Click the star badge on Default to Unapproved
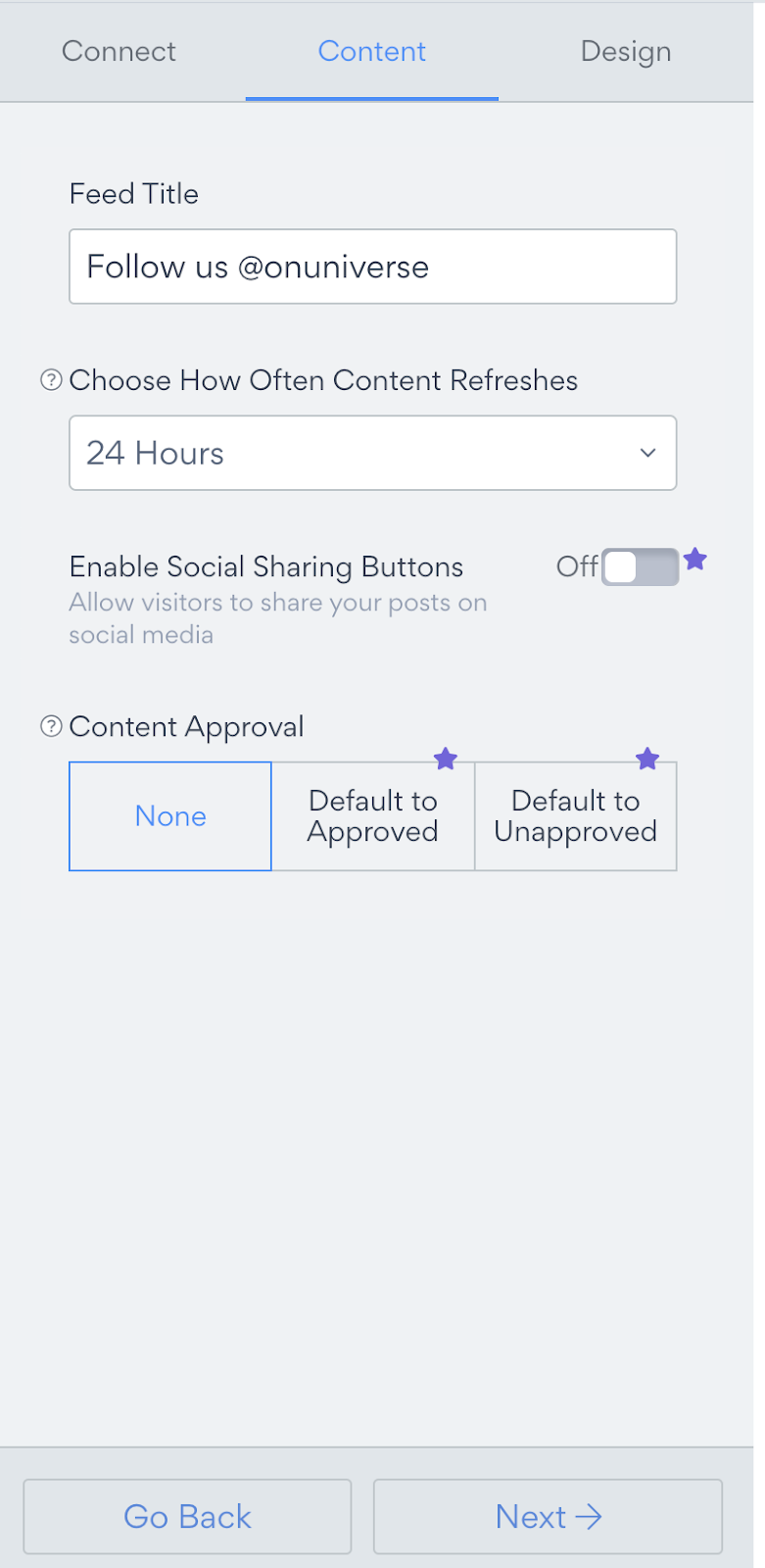765x1568 pixels. (x=647, y=759)
